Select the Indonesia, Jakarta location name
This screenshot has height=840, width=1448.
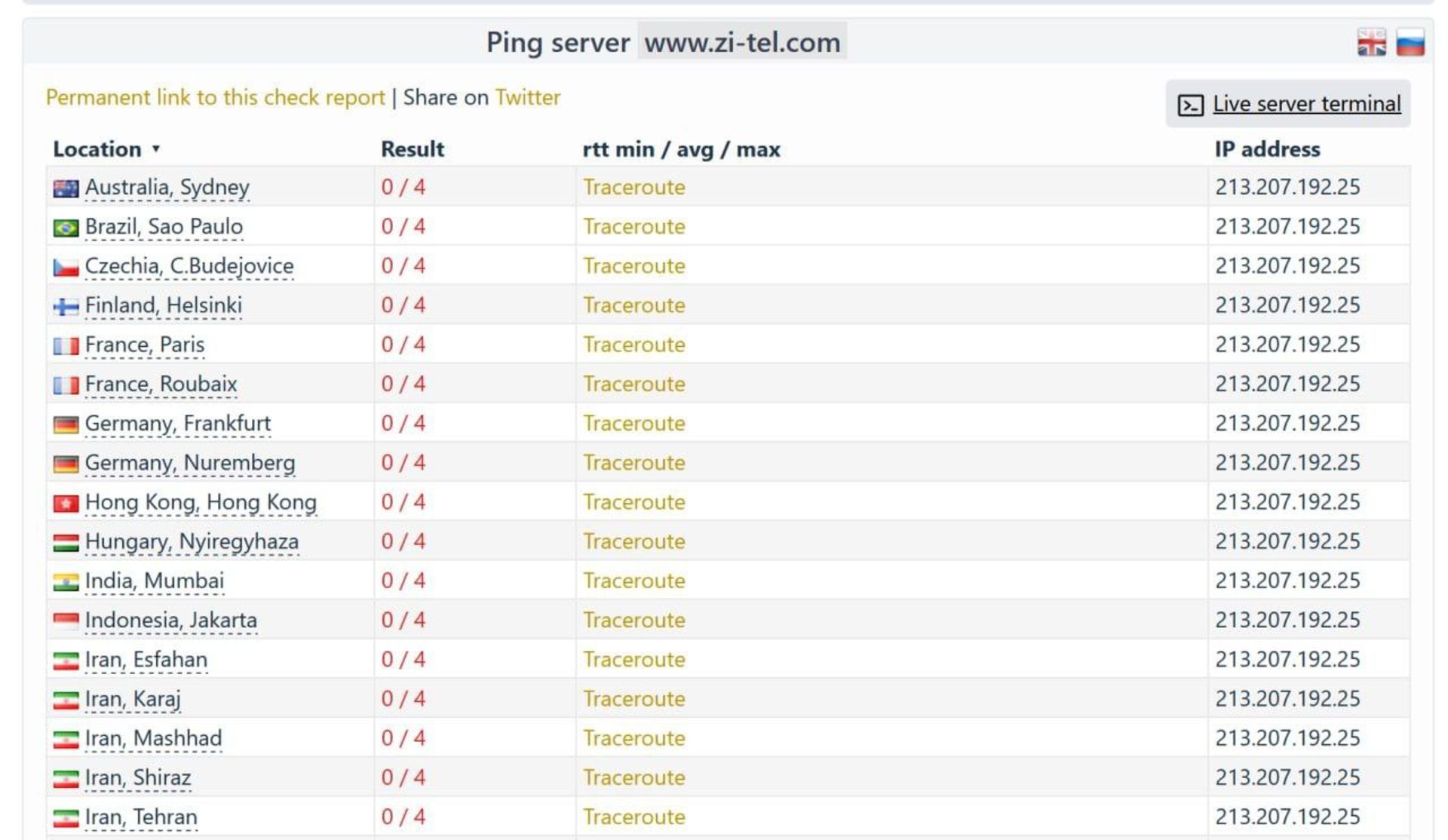(x=170, y=621)
